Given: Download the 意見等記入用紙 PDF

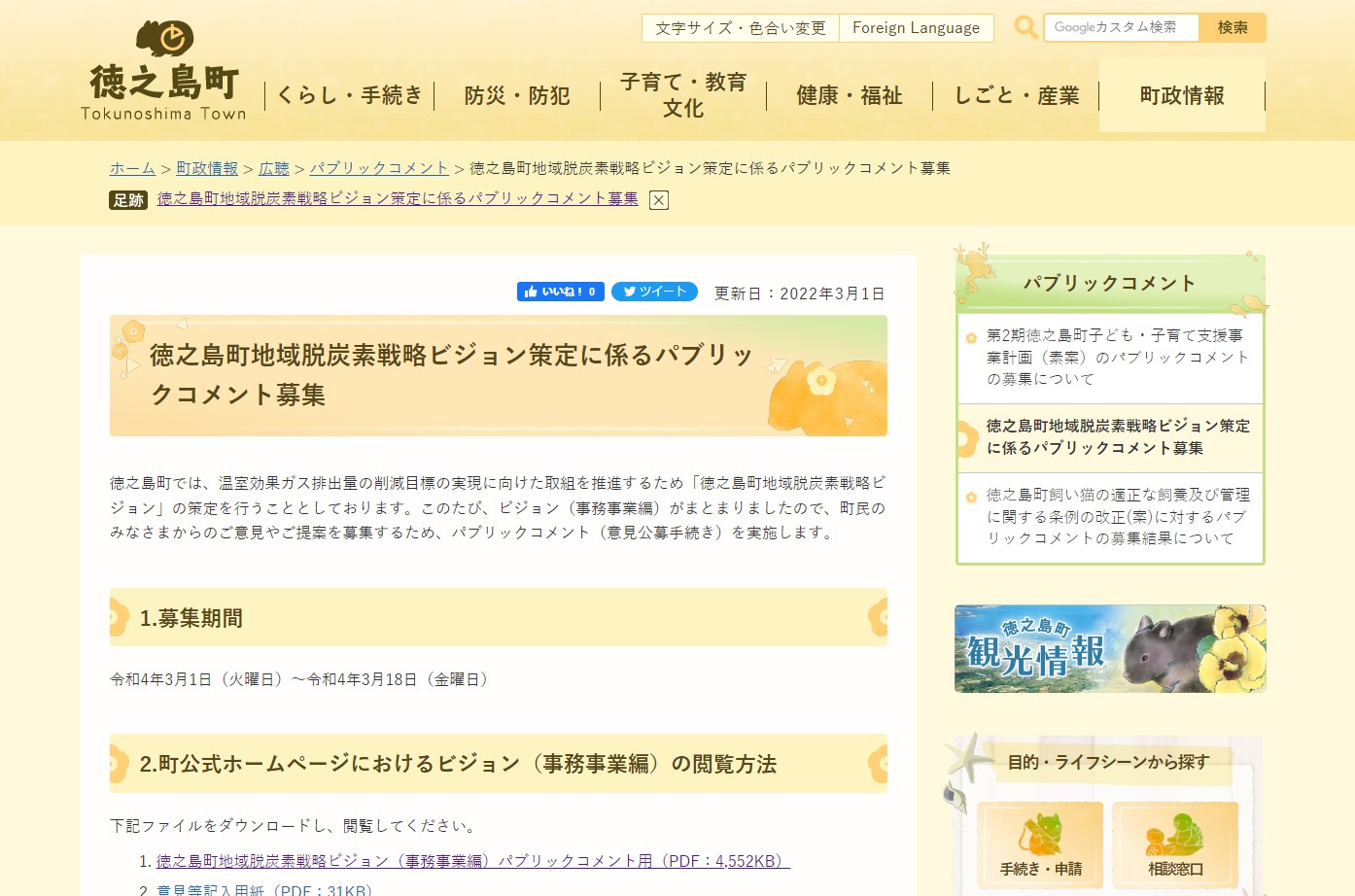Looking at the screenshot, I should coord(262,889).
